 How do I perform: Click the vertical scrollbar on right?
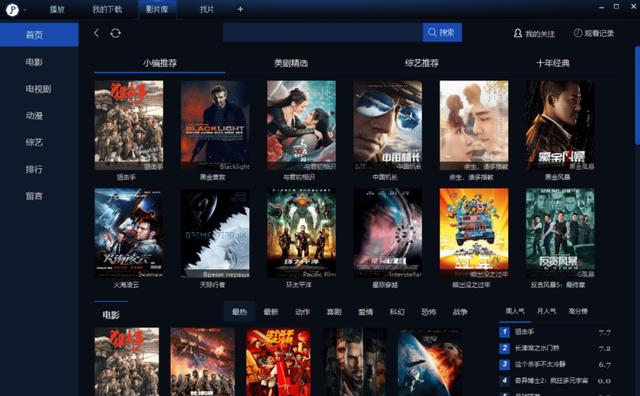point(637,95)
